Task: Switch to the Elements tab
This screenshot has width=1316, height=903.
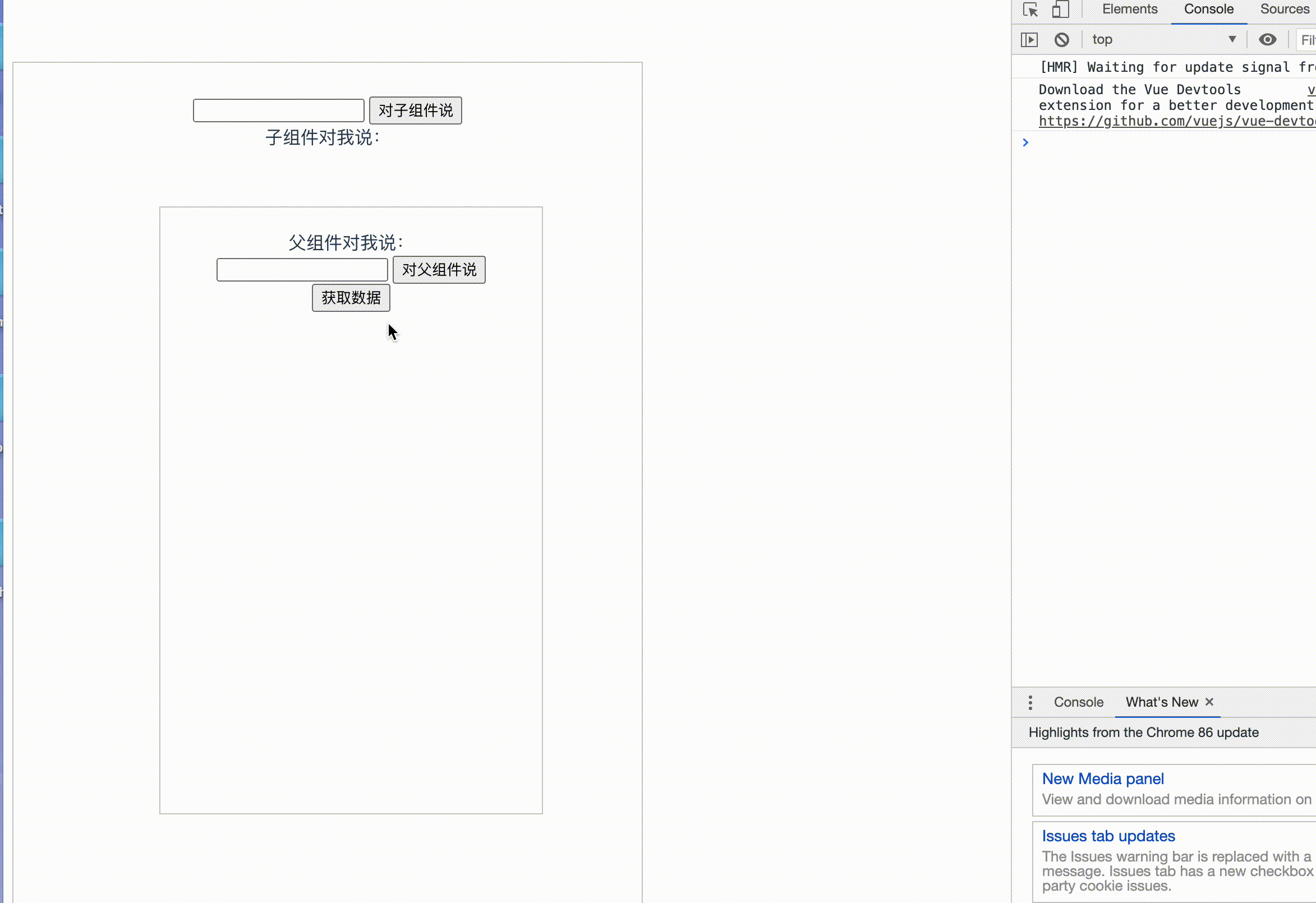Action: tap(1129, 9)
